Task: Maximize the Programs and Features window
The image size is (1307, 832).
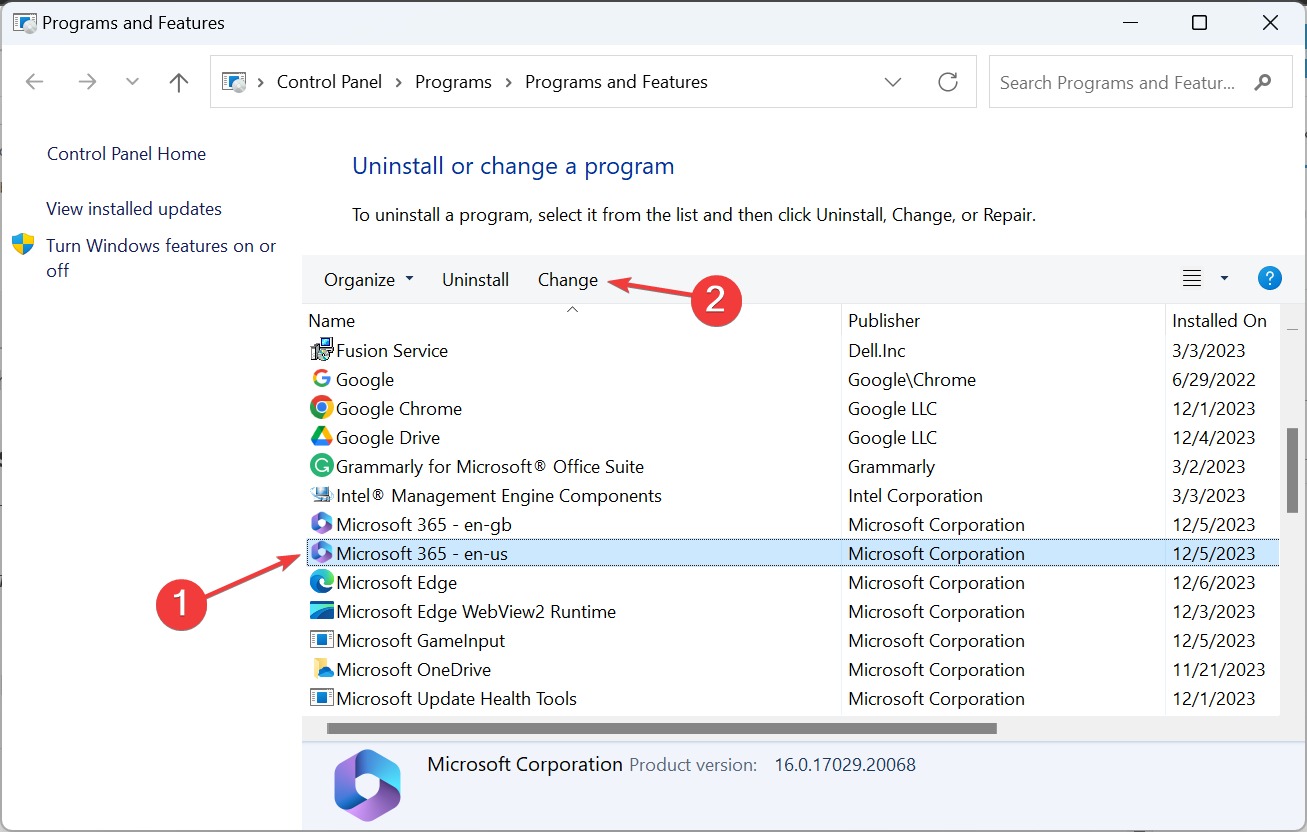Action: (x=1199, y=22)
